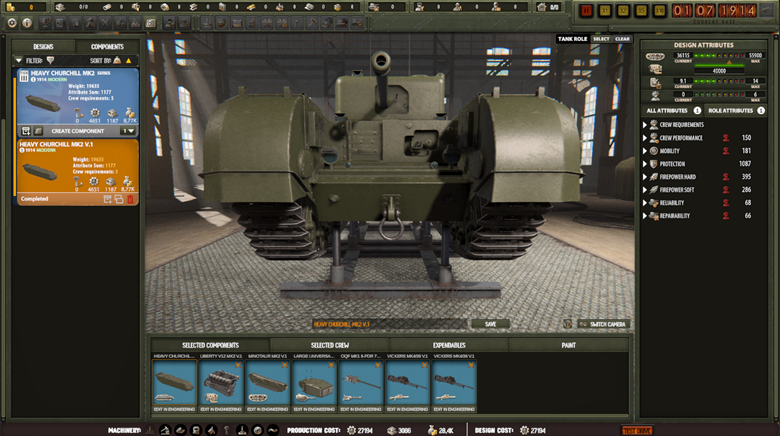
Task: Expand Crew Requirements attributes
Action: click(x=645, y=124)
